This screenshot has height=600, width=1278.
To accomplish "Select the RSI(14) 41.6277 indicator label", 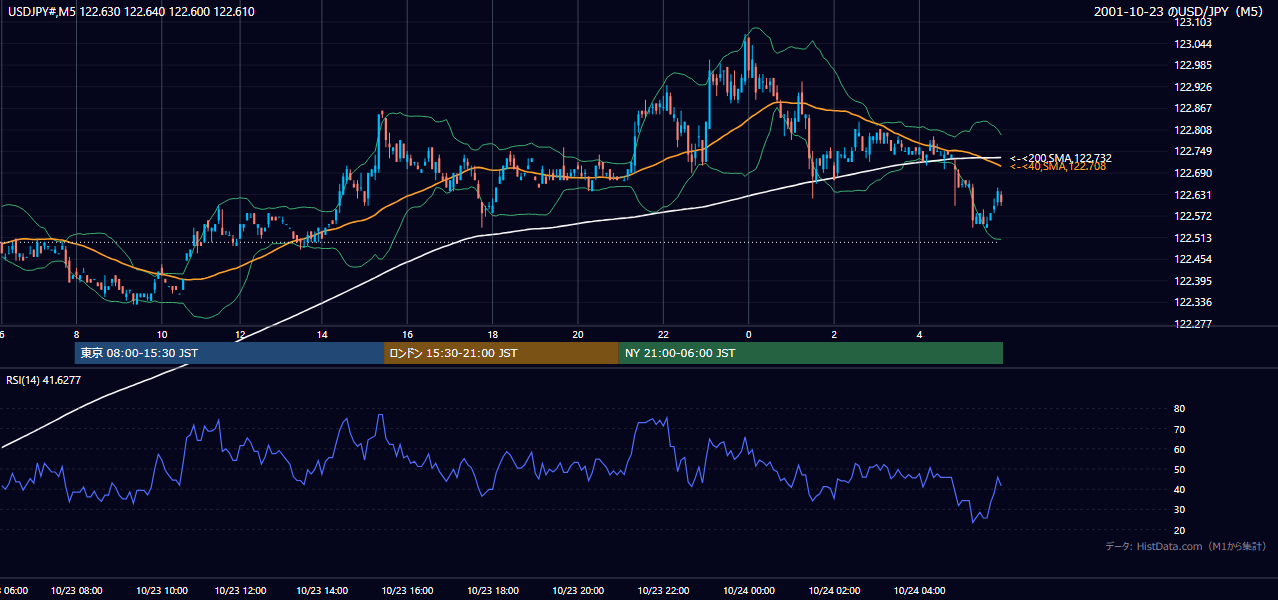I will pos(44,380).
